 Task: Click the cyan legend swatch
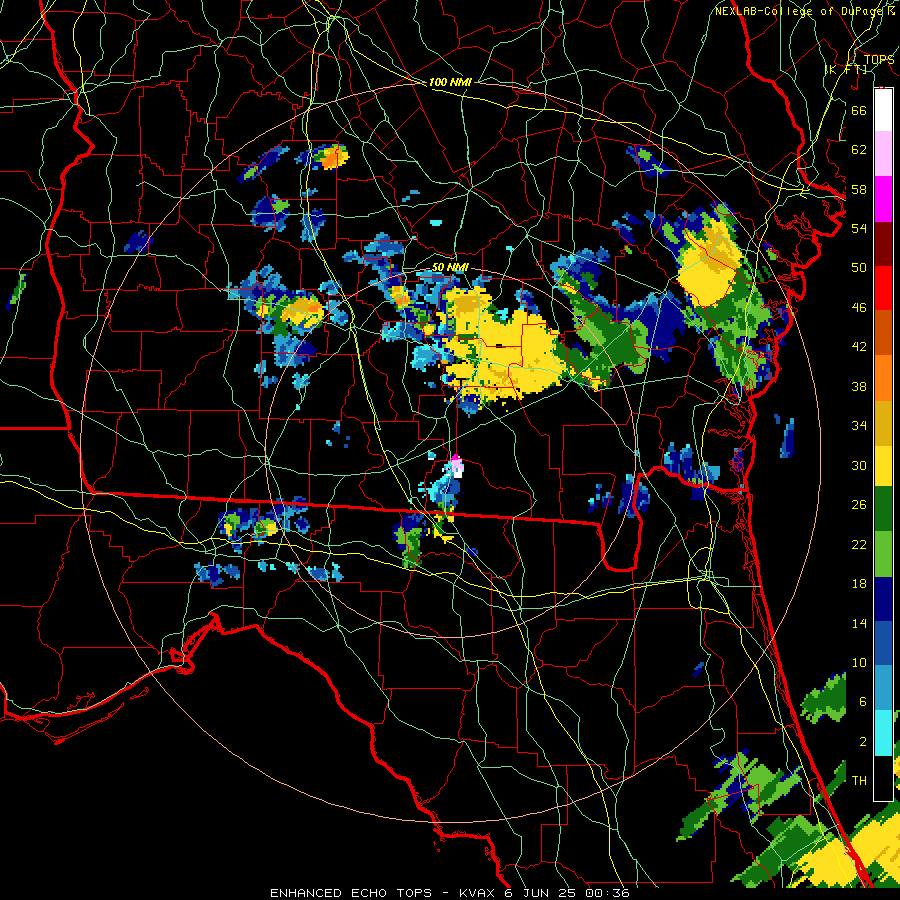[883, 733]
